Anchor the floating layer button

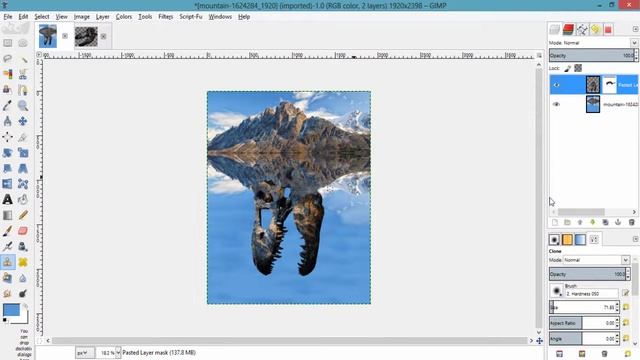[x=618, y=222]
